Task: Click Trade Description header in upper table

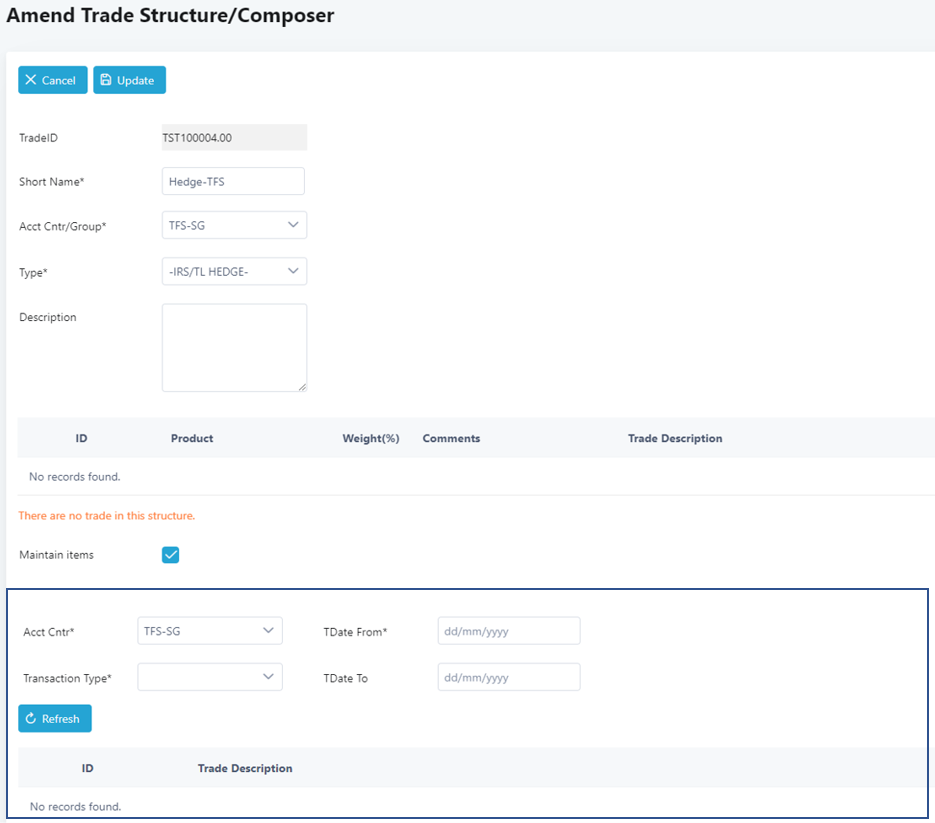Action: click(674, 438)
